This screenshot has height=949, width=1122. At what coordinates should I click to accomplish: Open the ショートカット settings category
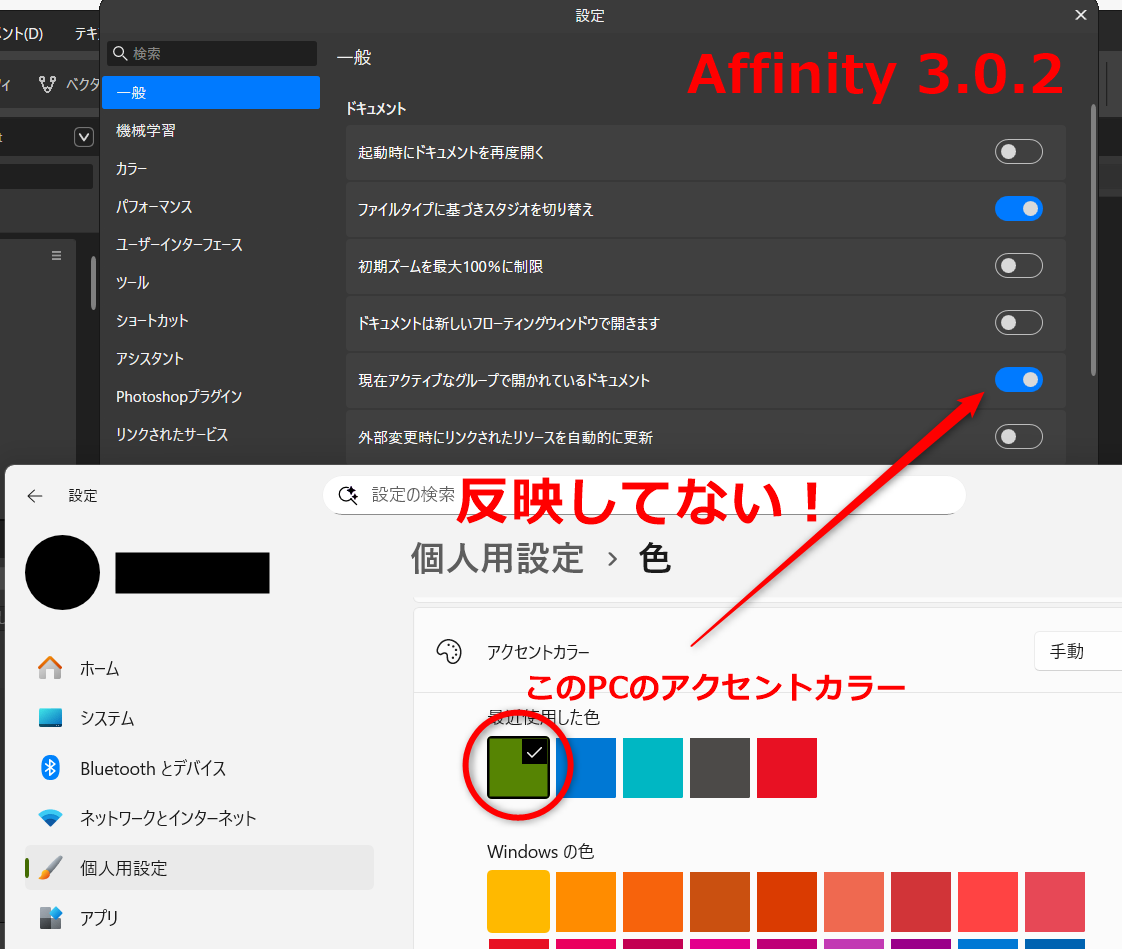[152, 321]
